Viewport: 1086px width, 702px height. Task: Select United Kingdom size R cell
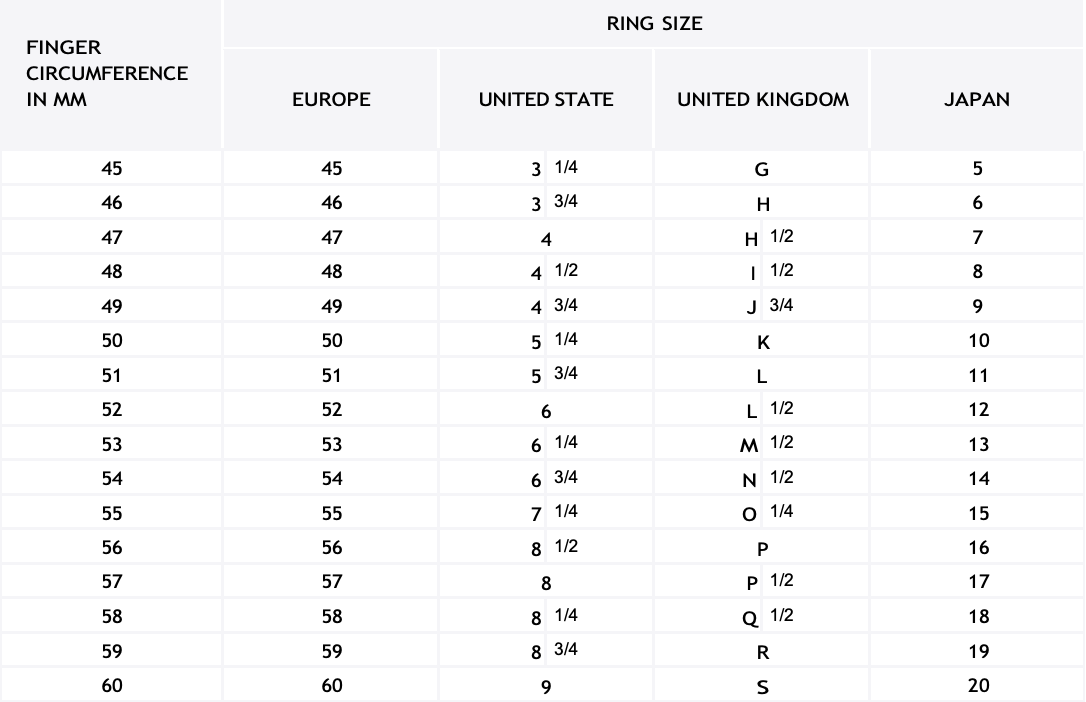763,652
